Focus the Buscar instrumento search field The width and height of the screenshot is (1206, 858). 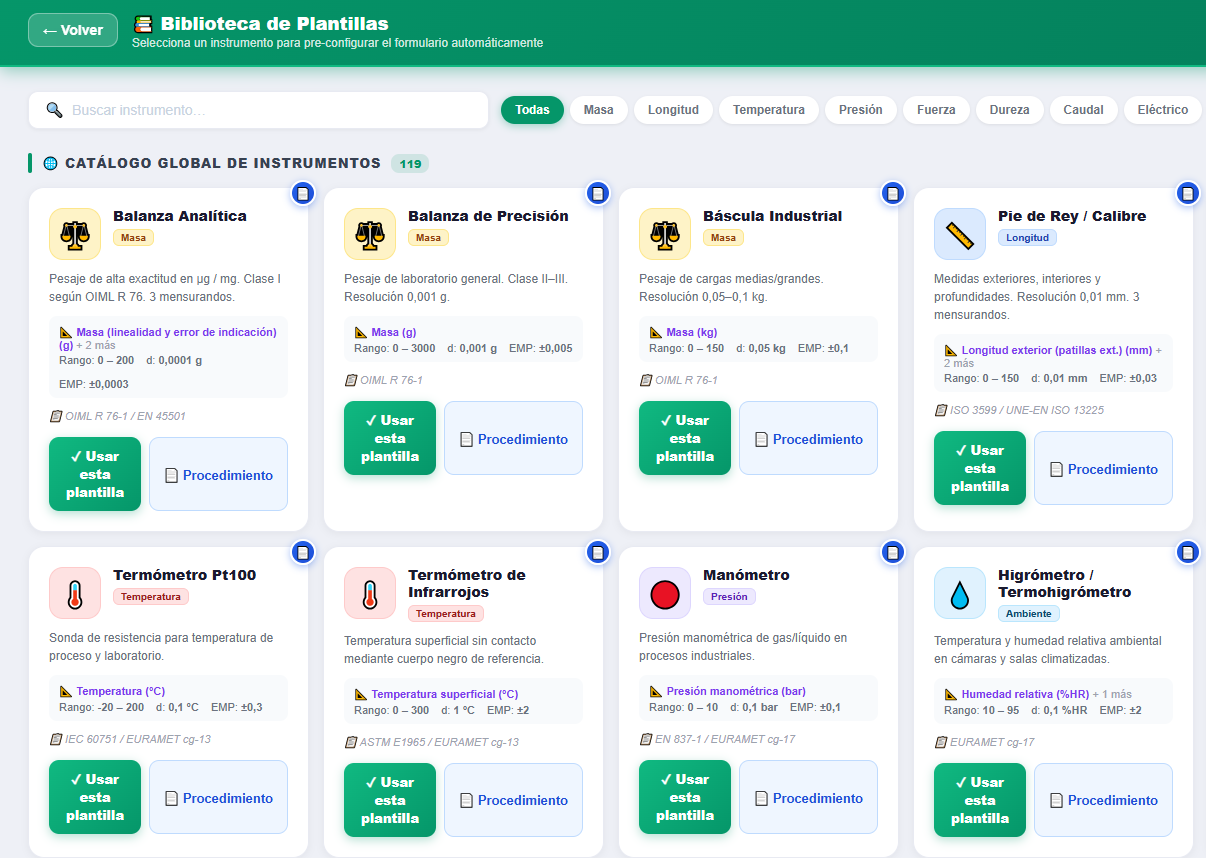[258, 110]
